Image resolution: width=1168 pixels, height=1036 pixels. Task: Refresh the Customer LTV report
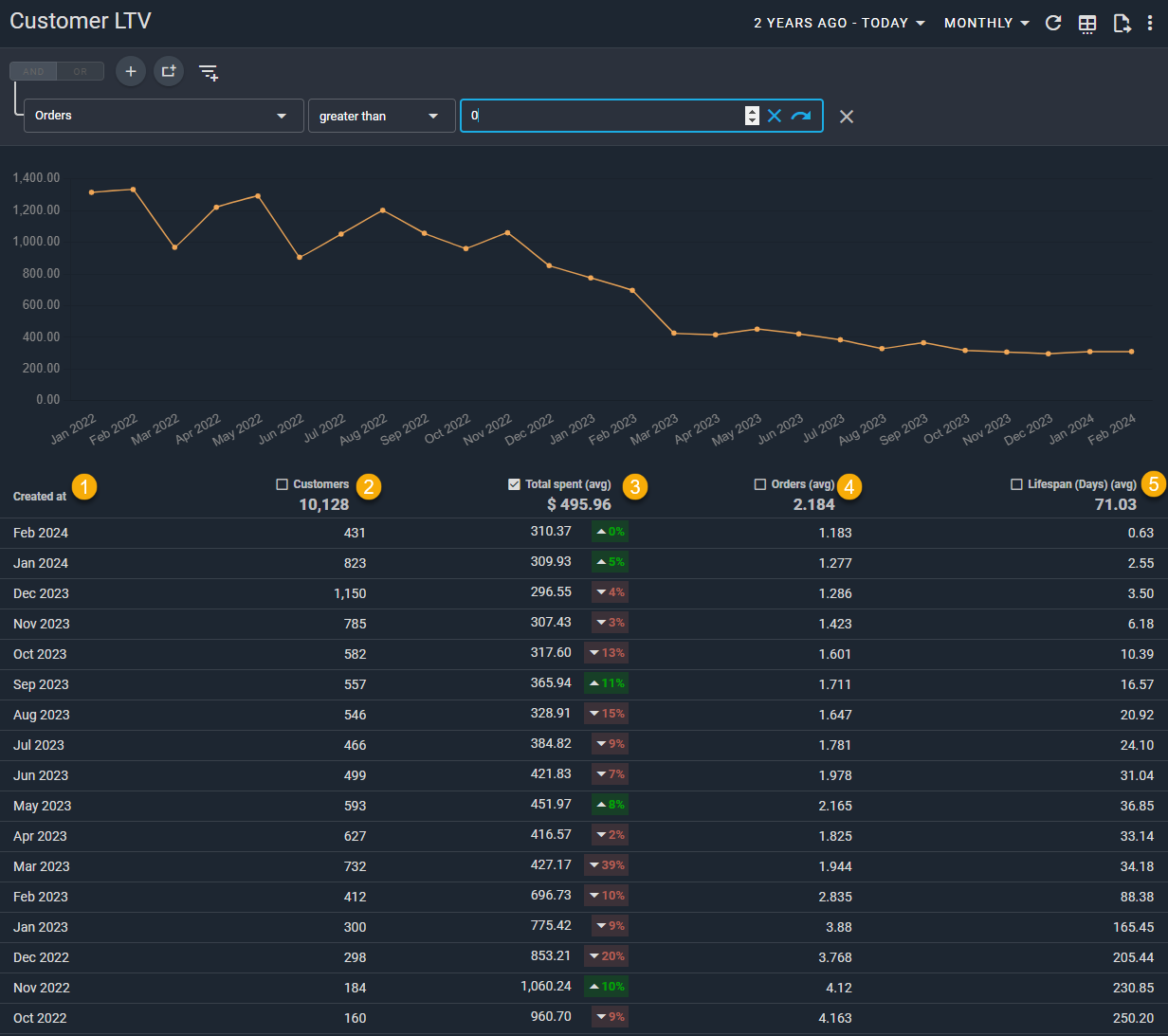coord(1052,24)
